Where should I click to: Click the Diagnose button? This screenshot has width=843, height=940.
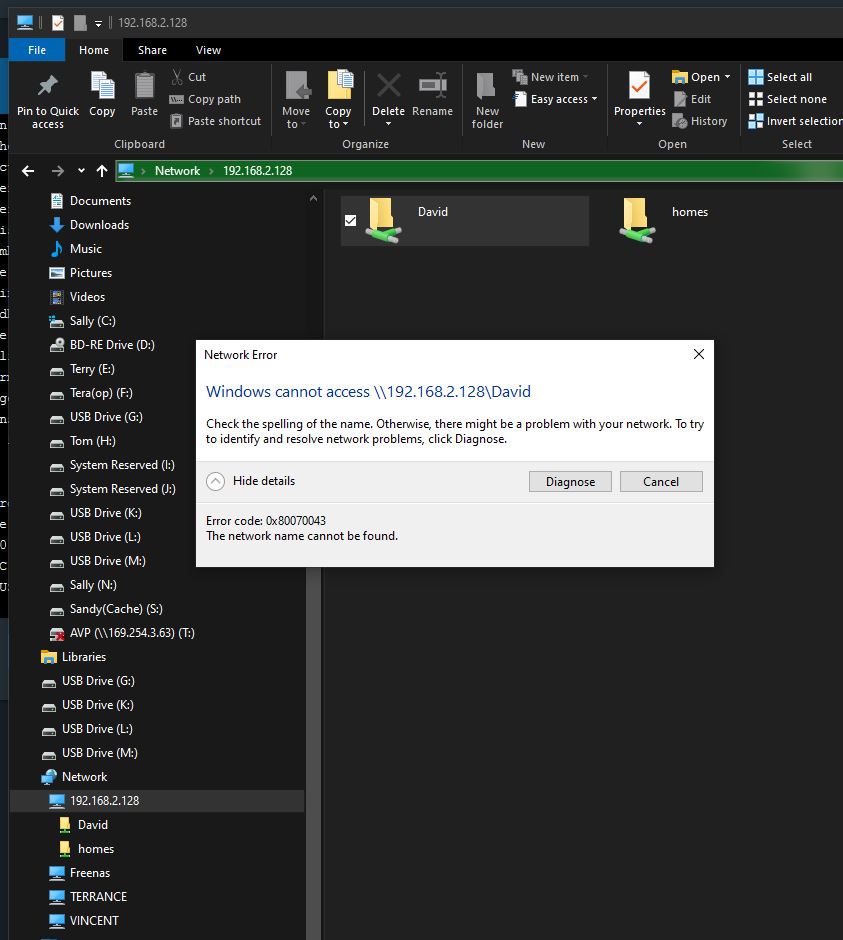(570, 481)
